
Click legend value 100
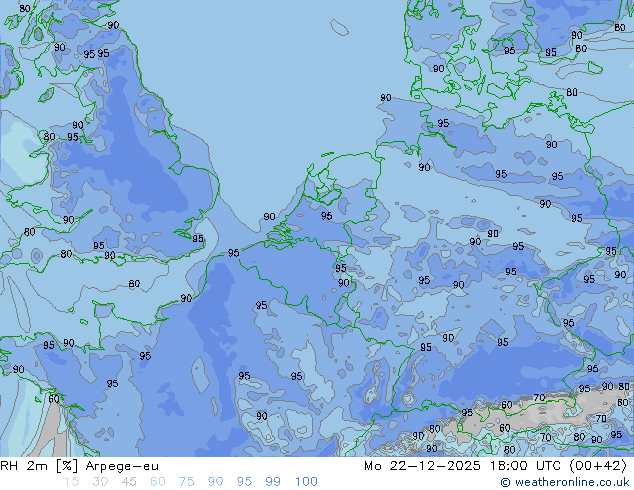point(306,482)
